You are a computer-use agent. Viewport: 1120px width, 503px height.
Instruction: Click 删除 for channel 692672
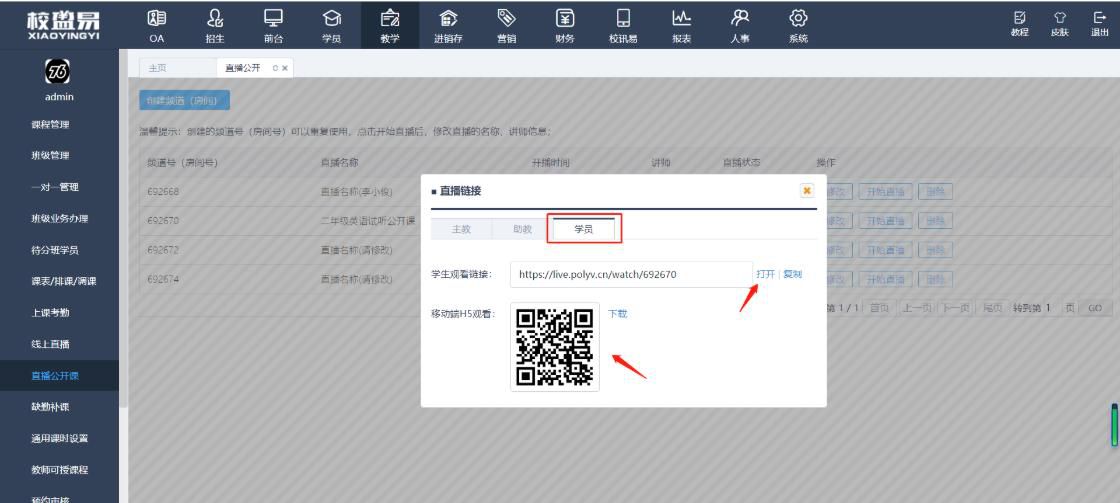[935, 250]
